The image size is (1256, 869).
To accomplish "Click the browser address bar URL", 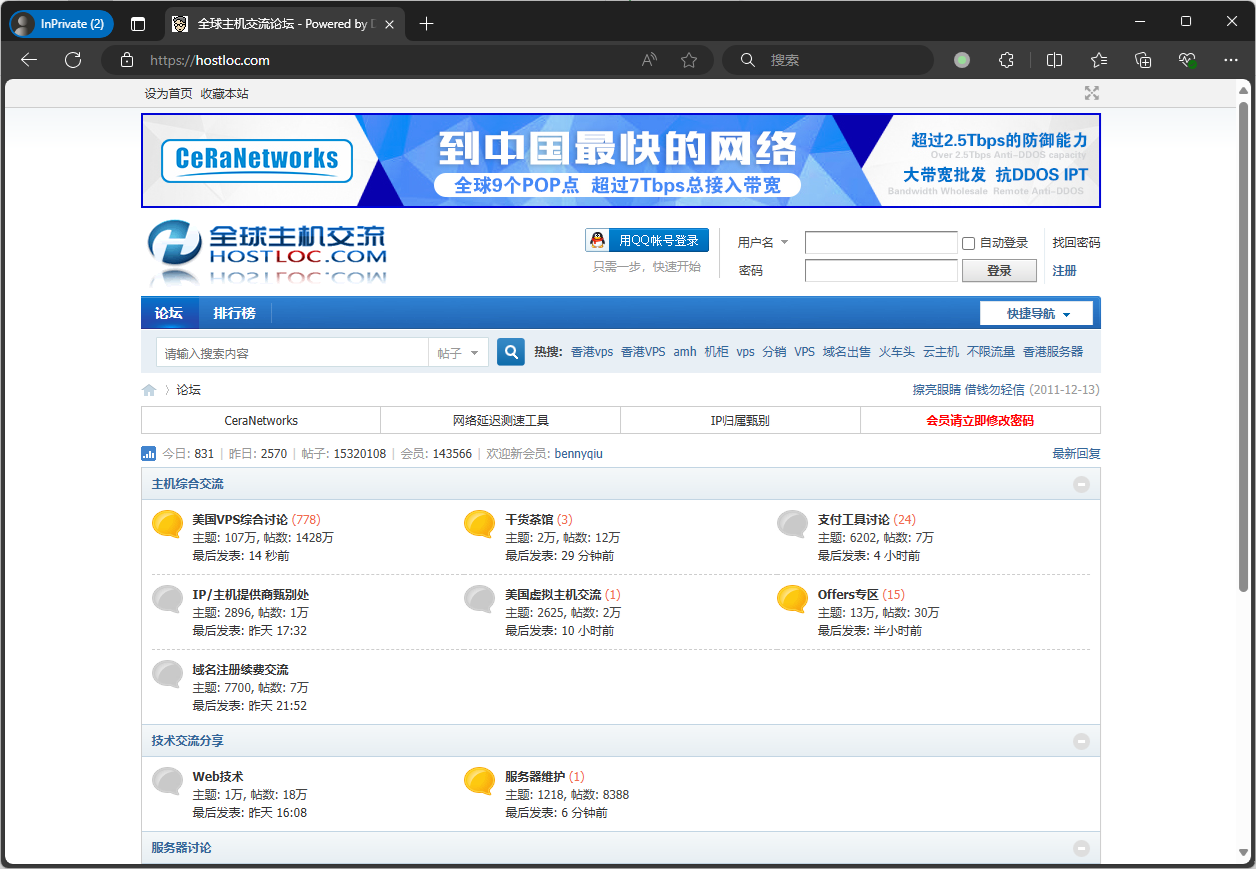I will tap(210, 60).
